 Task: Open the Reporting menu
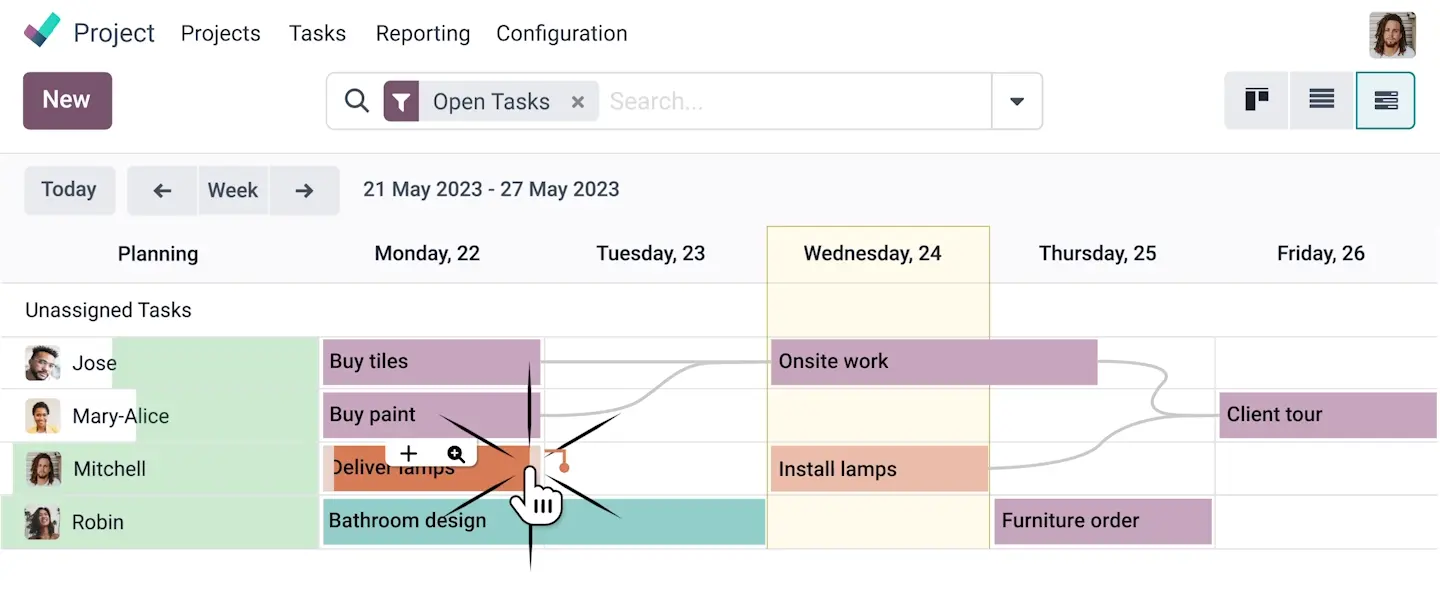[423, 33]
